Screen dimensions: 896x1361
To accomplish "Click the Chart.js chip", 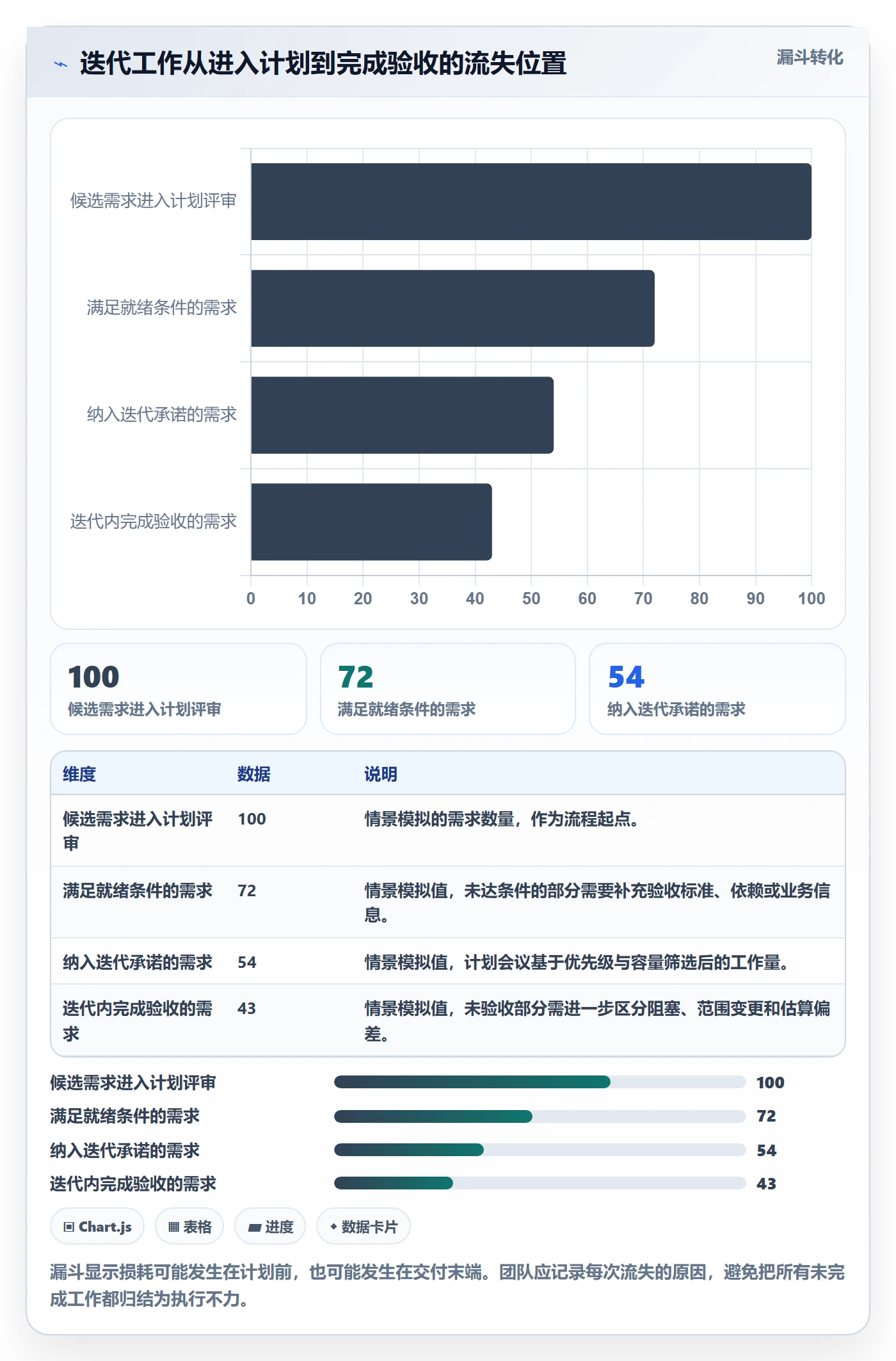I will pos(97,1227).
